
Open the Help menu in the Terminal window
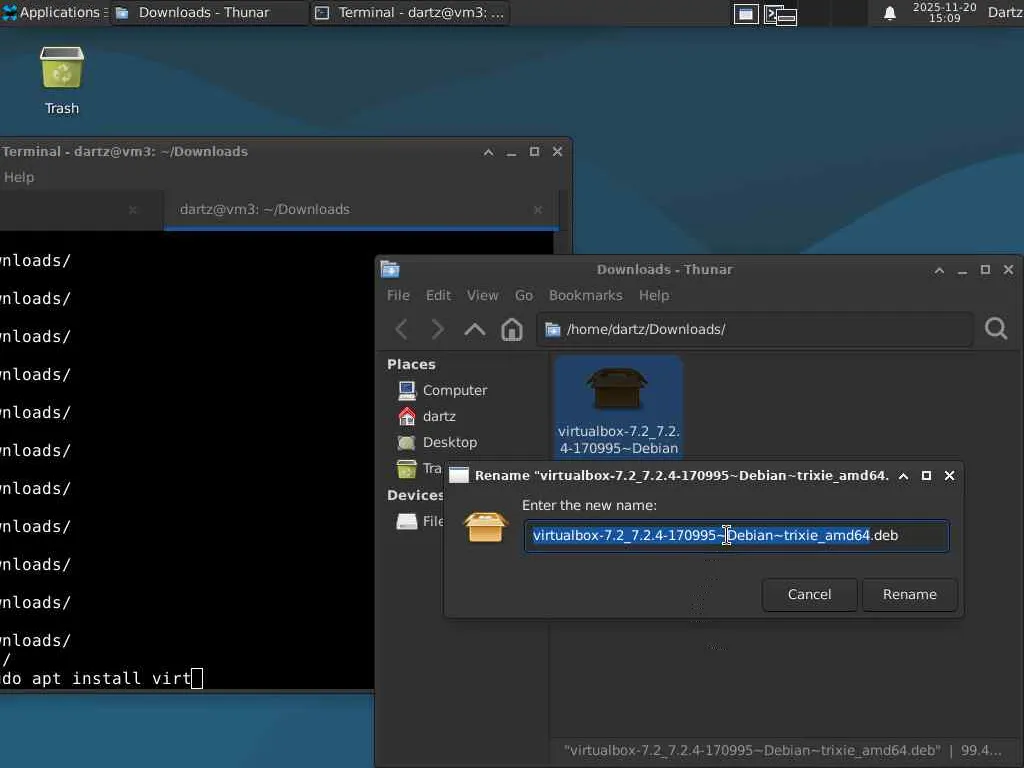(x=19, y=177)
